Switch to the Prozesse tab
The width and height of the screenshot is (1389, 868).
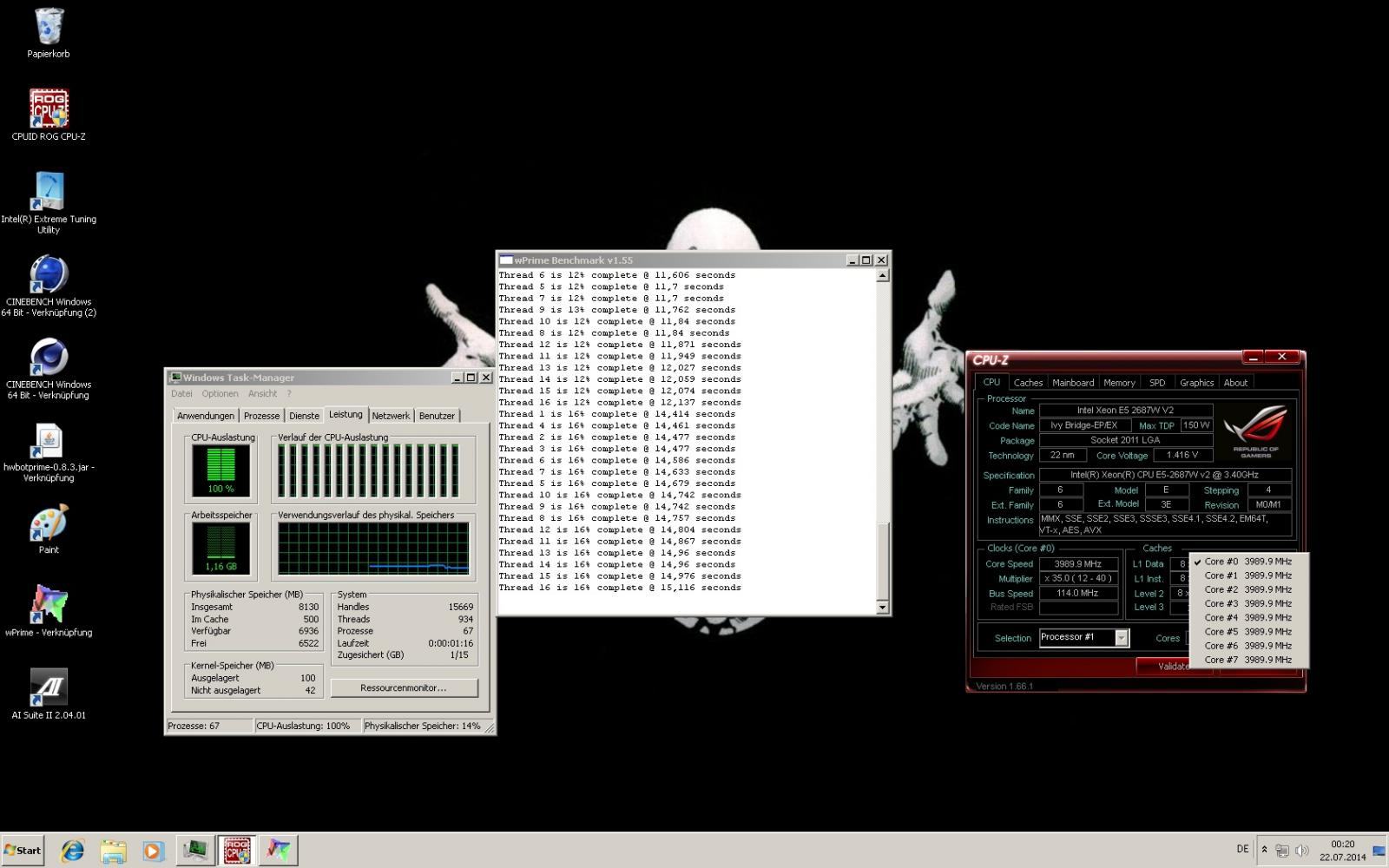click(261, 416)
